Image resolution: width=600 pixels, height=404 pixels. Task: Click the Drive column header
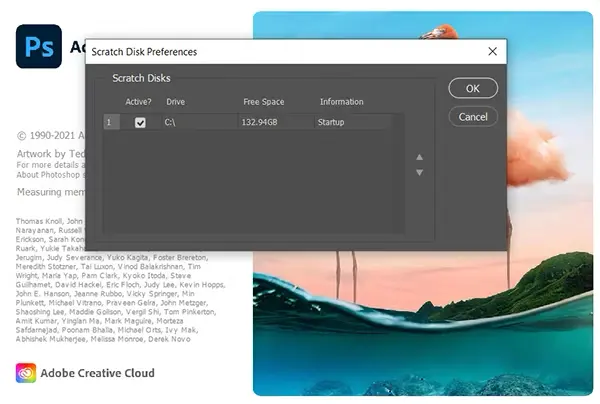click(x=175, y=102)
